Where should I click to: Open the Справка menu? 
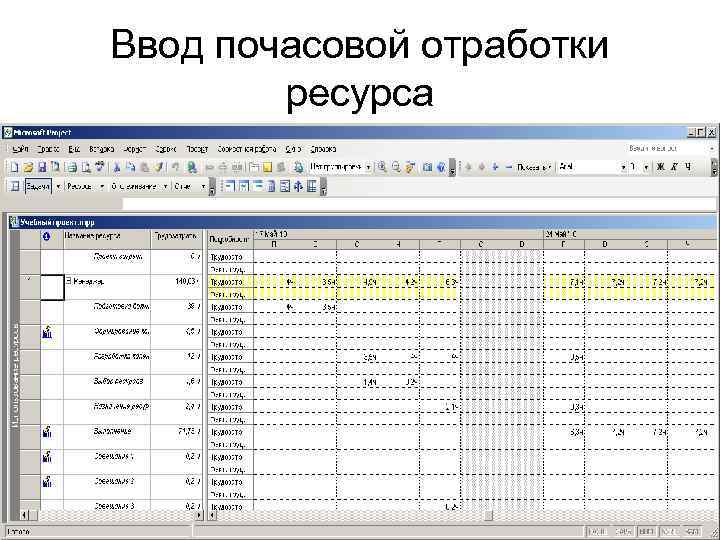323,149
